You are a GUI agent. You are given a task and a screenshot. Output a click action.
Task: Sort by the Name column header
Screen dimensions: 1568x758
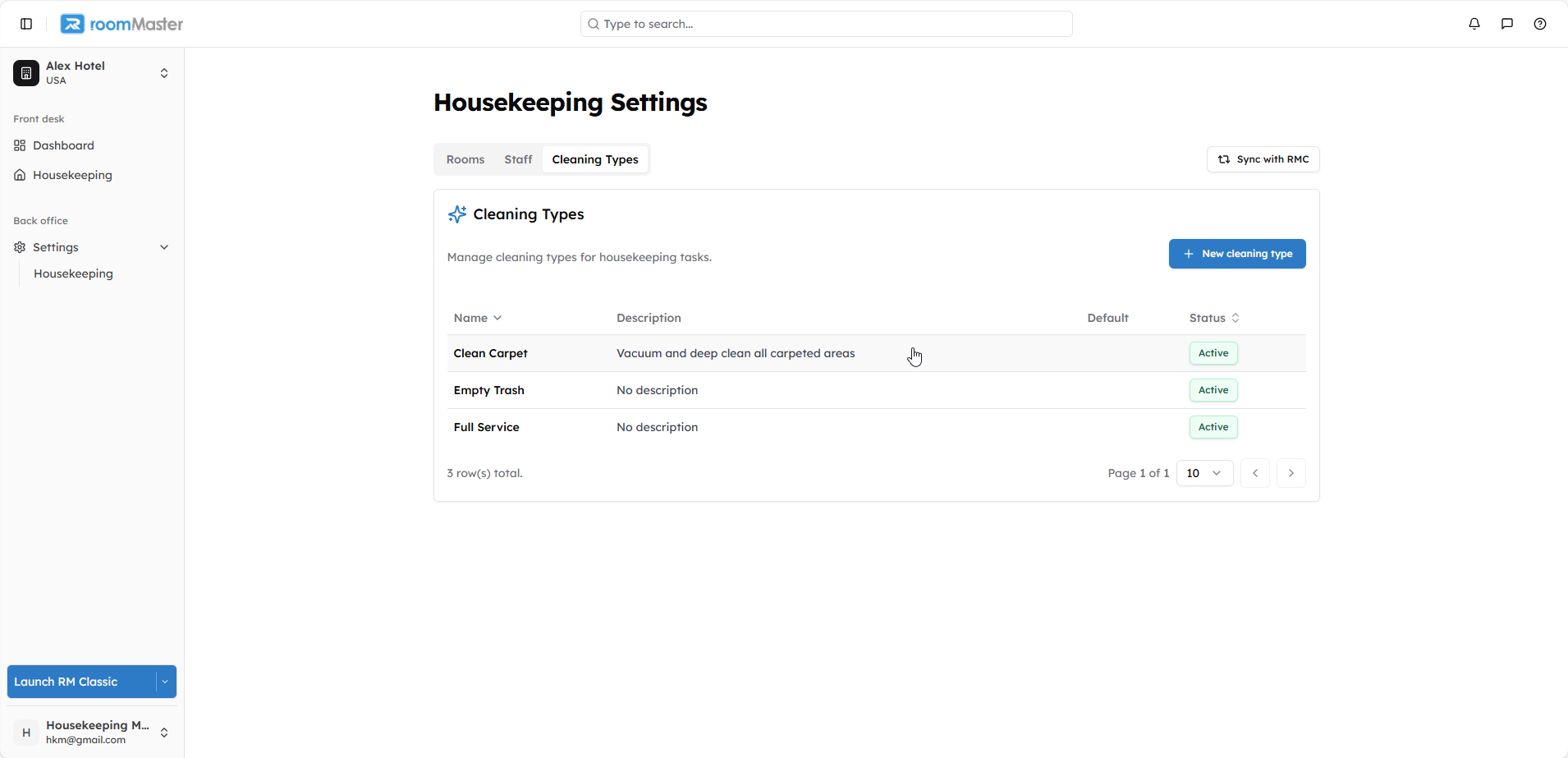[478, 318]
